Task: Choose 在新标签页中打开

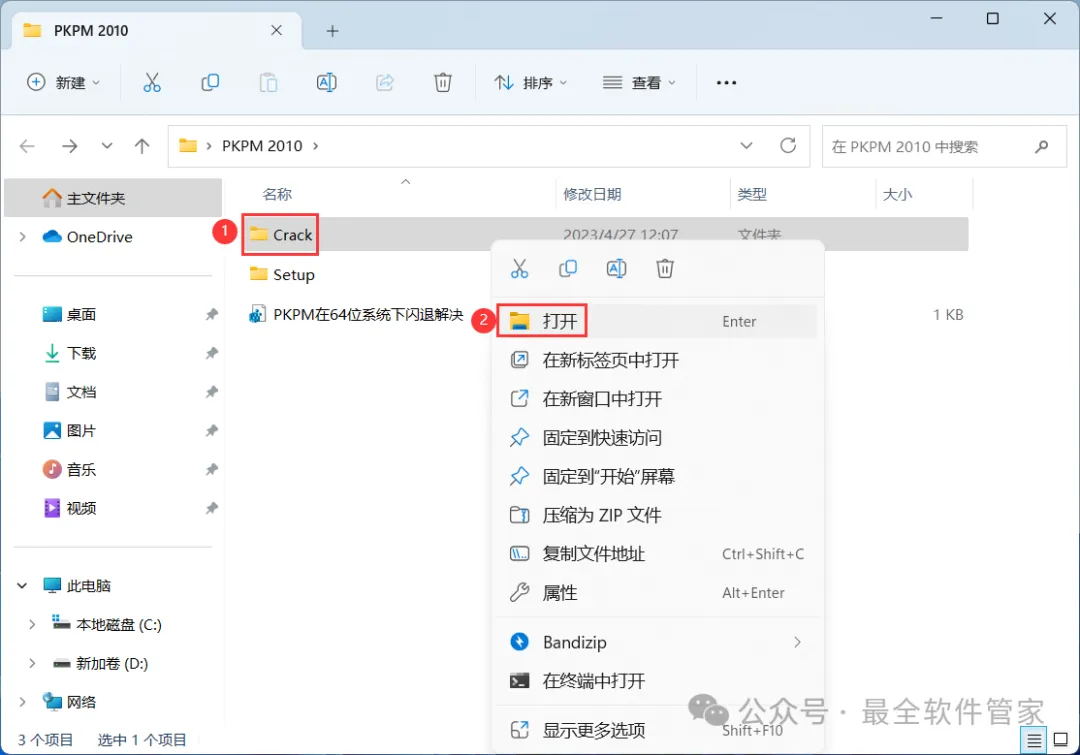Action: [x=657, y=360]
